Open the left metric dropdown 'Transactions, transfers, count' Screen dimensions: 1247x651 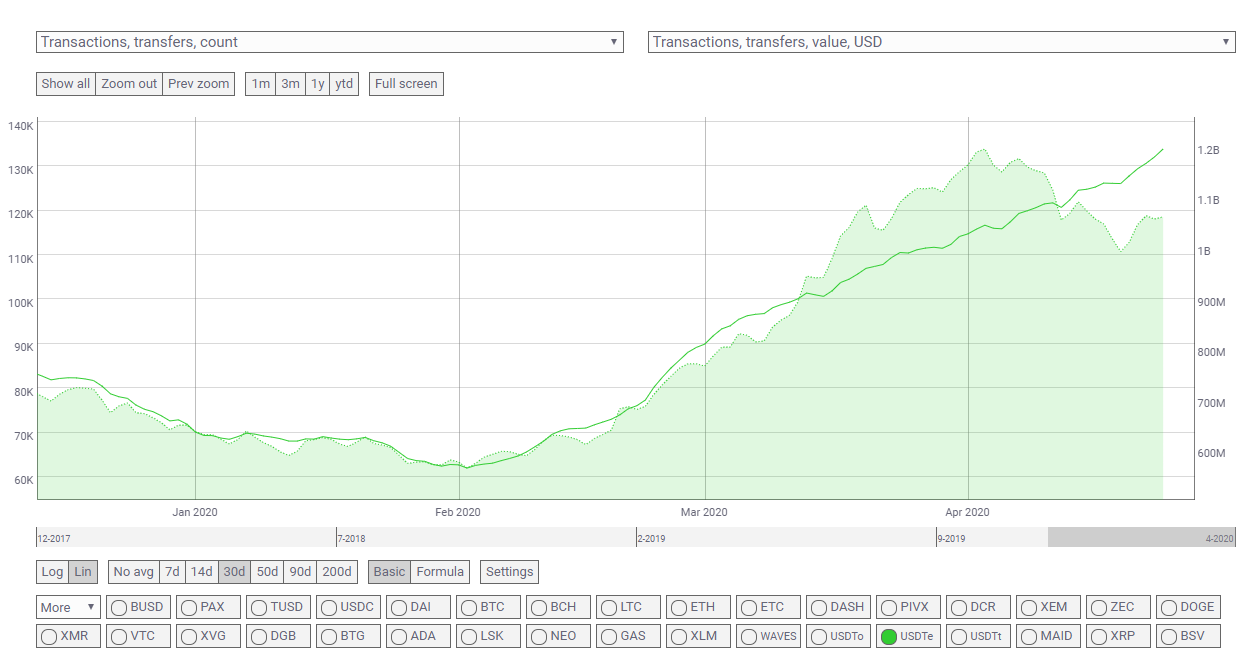tap(330, 42)
